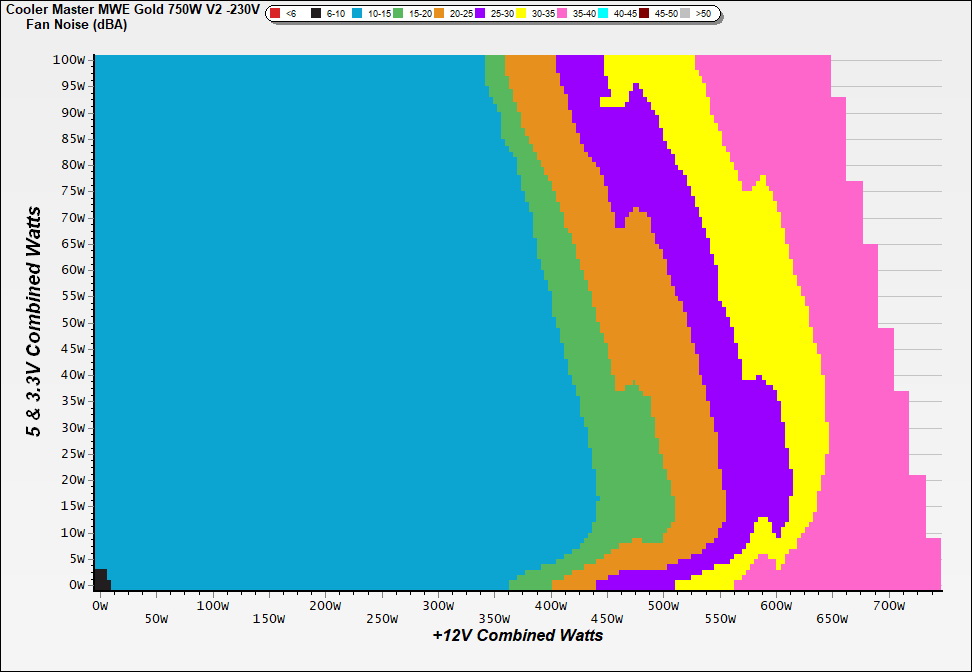Click the orange 20-25 legend swatch
The height and width of the screenshot is (672, 972).
(439, 14)
